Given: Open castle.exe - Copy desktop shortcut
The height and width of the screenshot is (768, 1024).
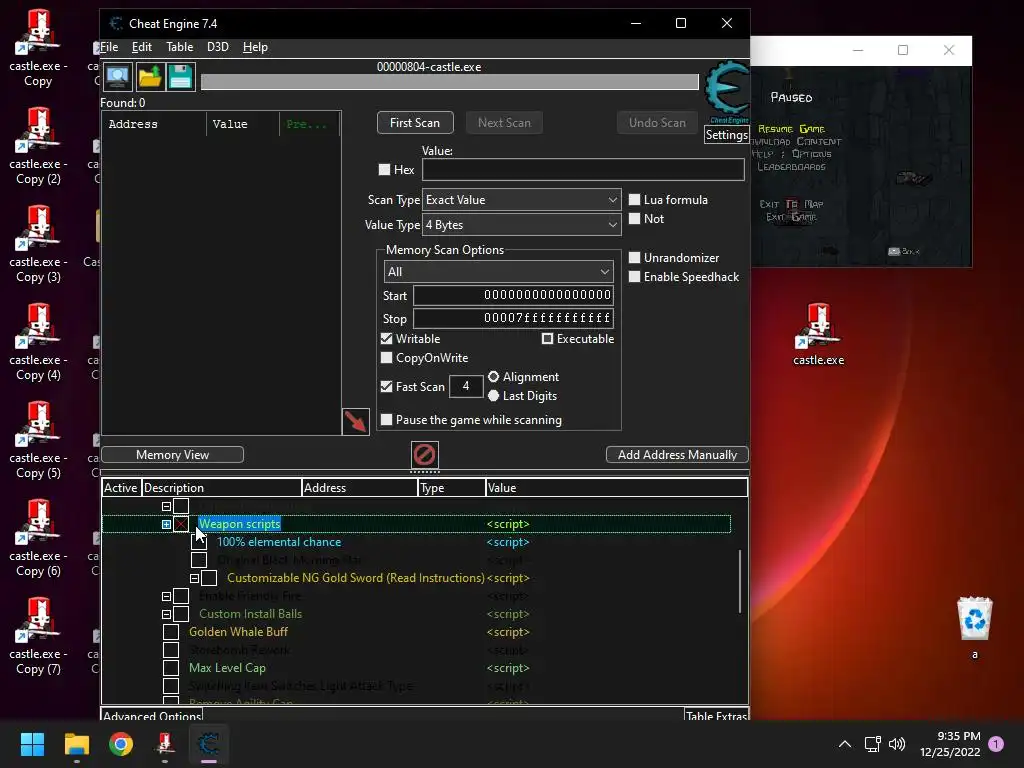Looking at the screenshot, I should pyautogui.click(x=38, y=49).
